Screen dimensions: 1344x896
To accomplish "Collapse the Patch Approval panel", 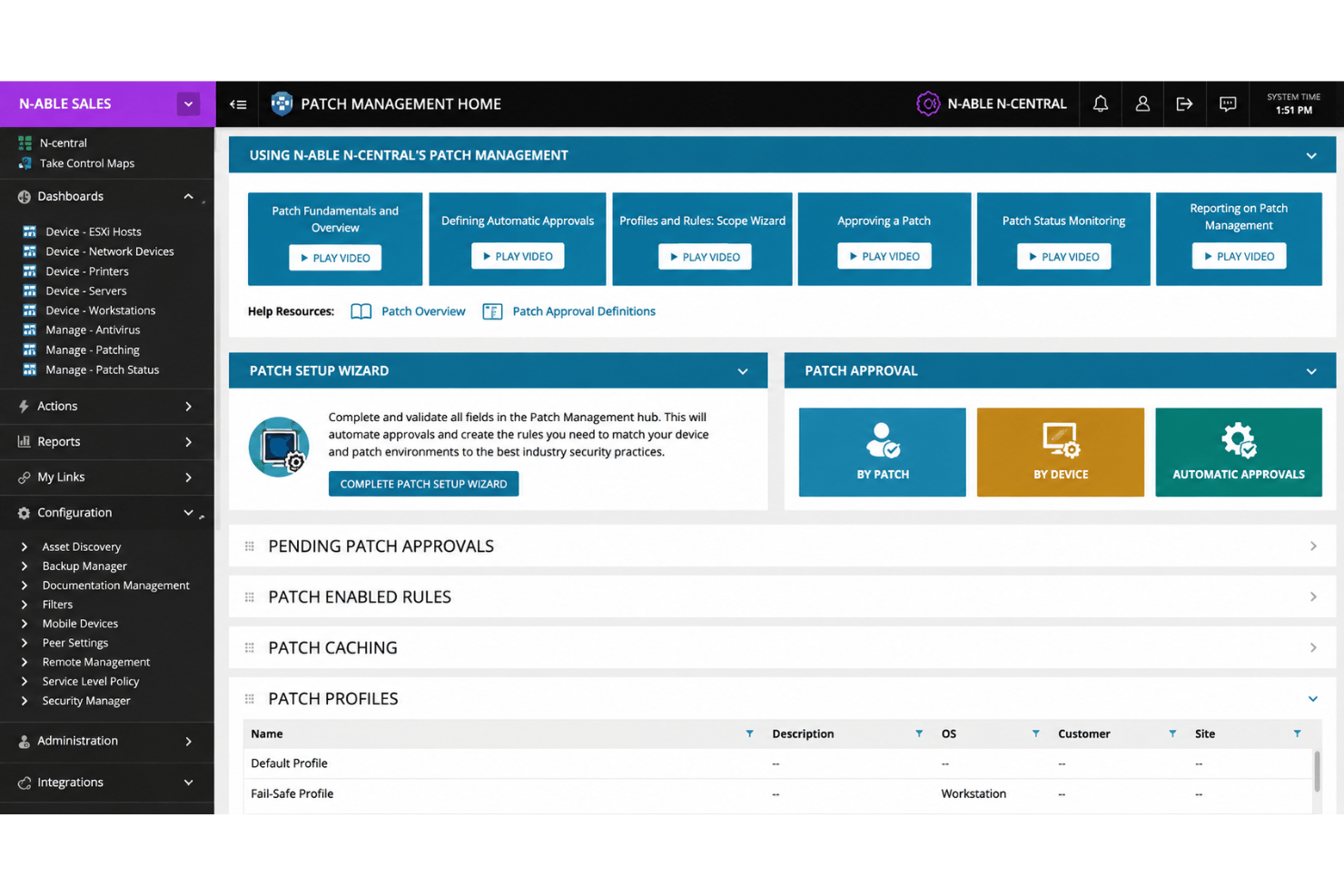I will [1310, 371].
